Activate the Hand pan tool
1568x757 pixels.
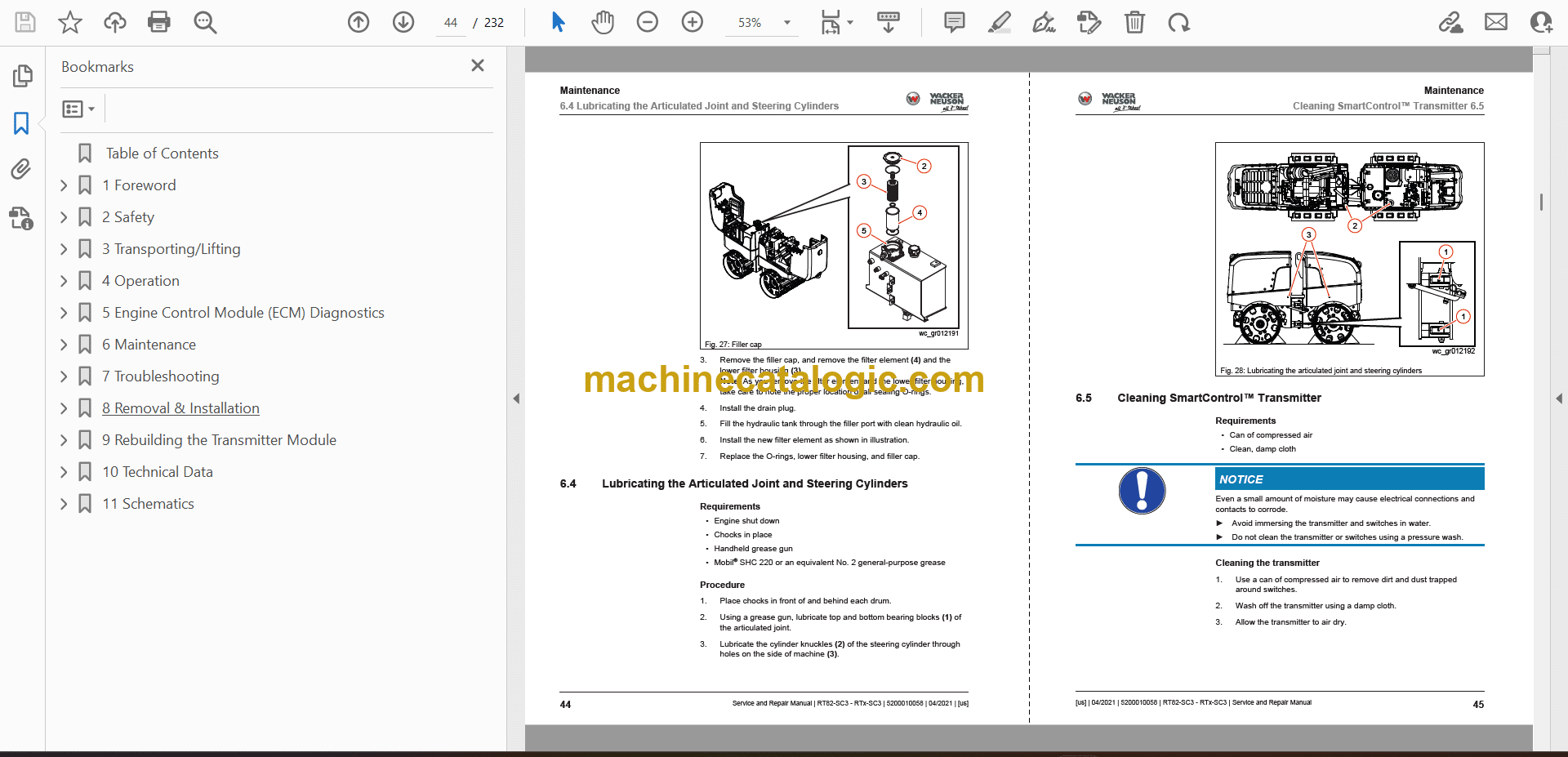[603, 22]
